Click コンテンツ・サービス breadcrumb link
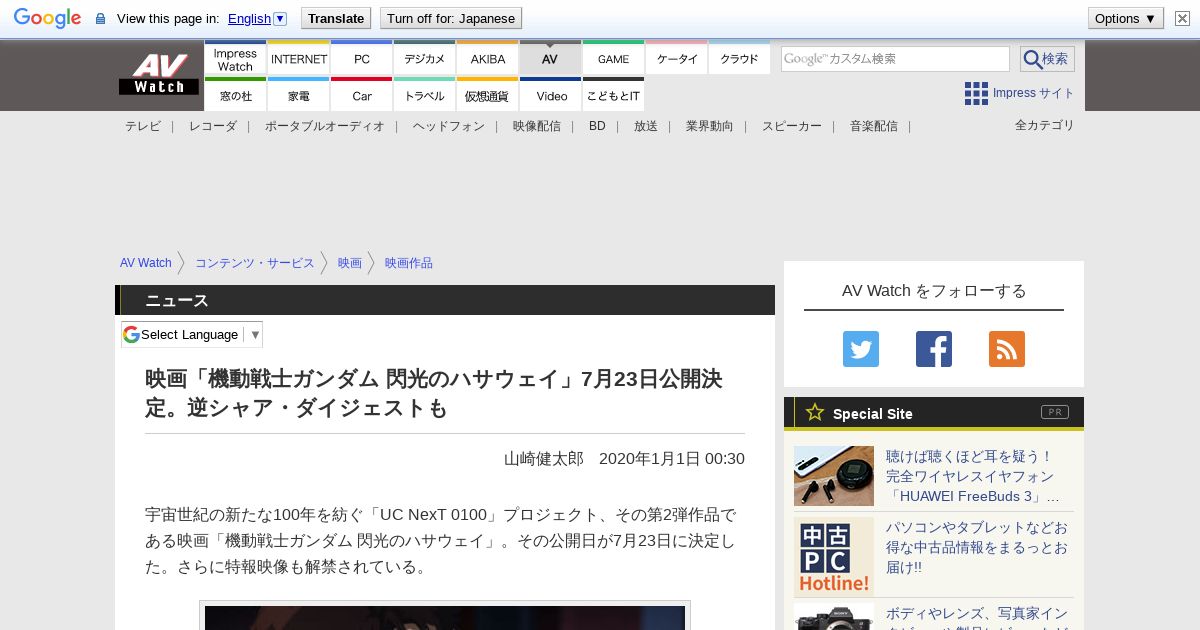 coord(255,263)
